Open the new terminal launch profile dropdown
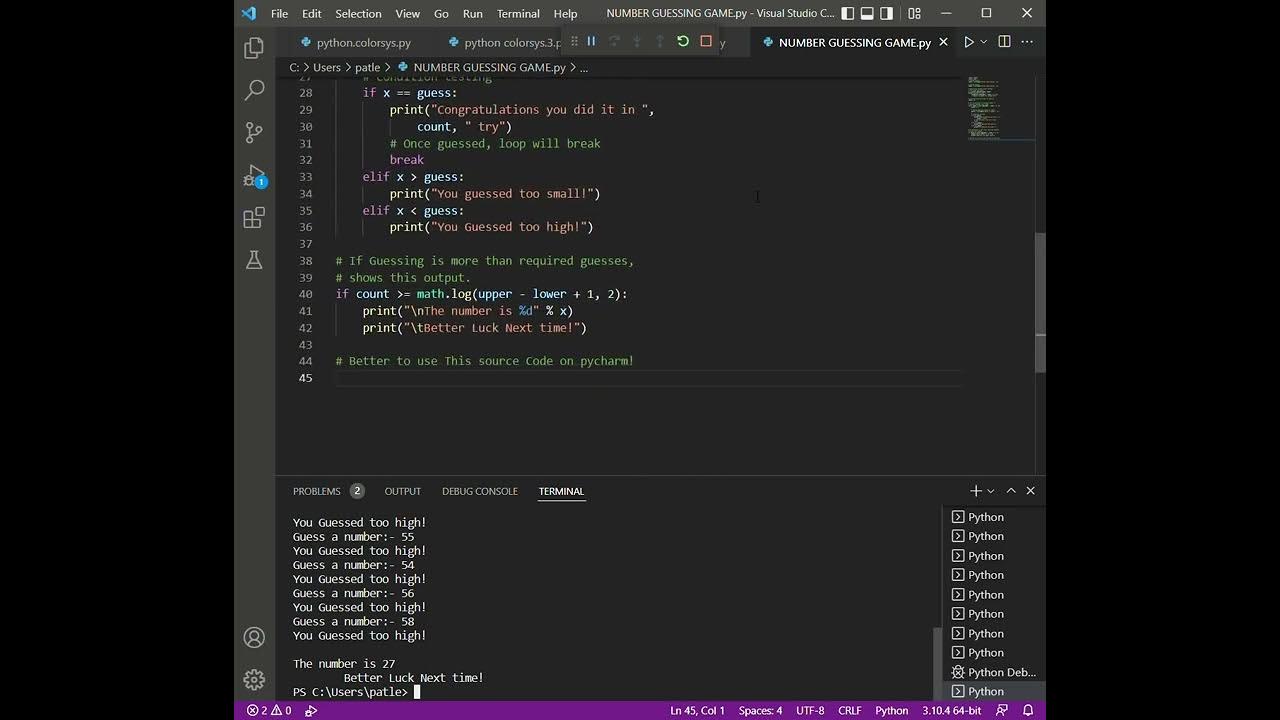Viewport: 1280px width, 720px height. (x=991, y=491)
